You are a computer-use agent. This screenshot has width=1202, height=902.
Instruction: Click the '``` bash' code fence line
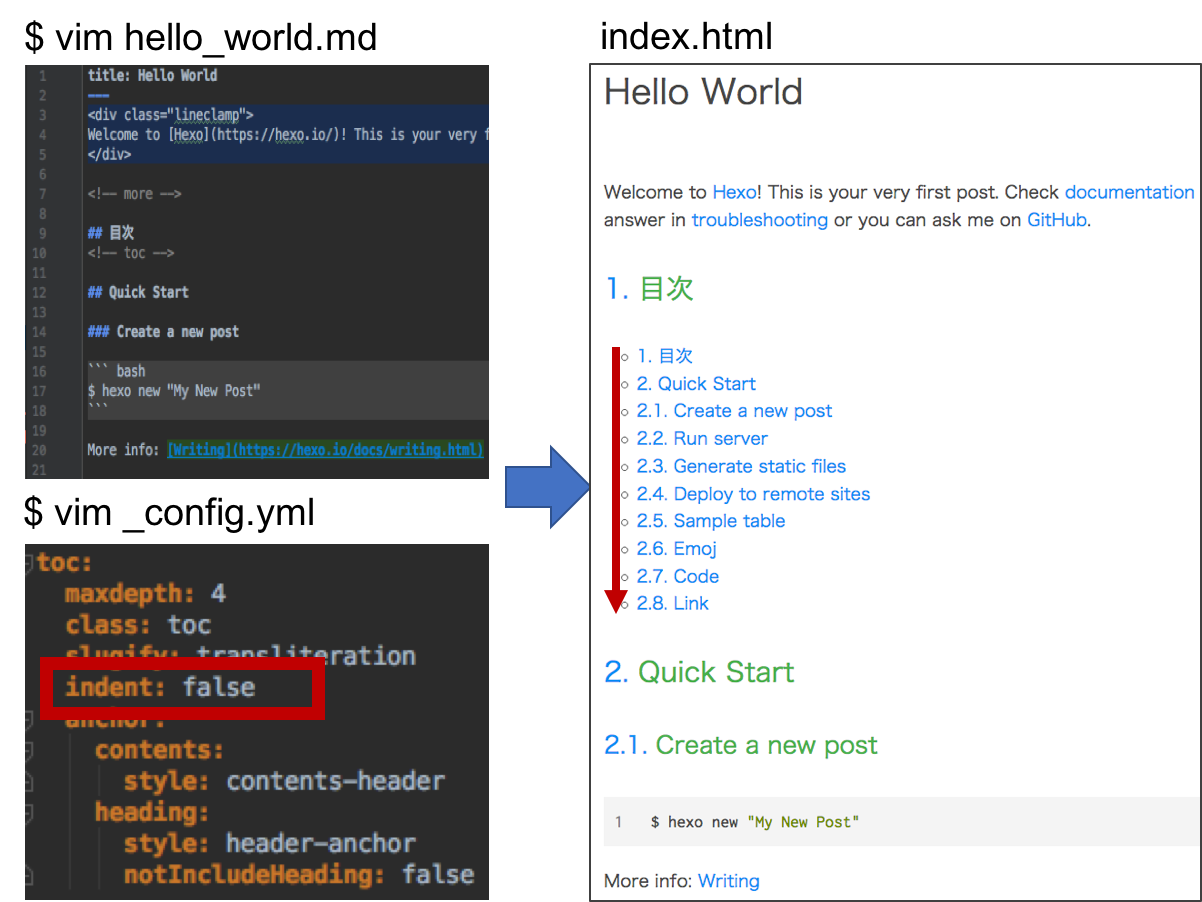(x=116, y=371)
